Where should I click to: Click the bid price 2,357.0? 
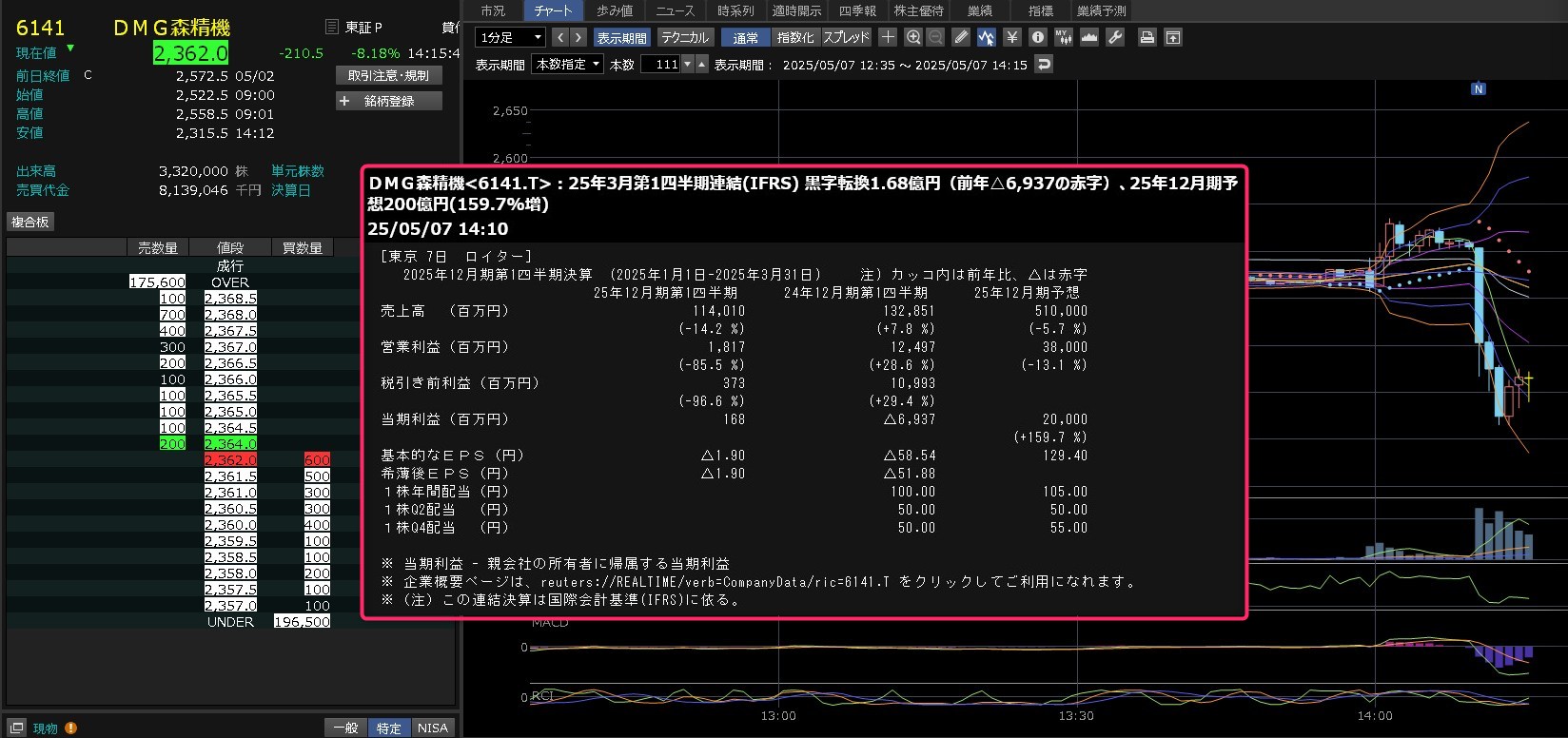click(230, 606)
